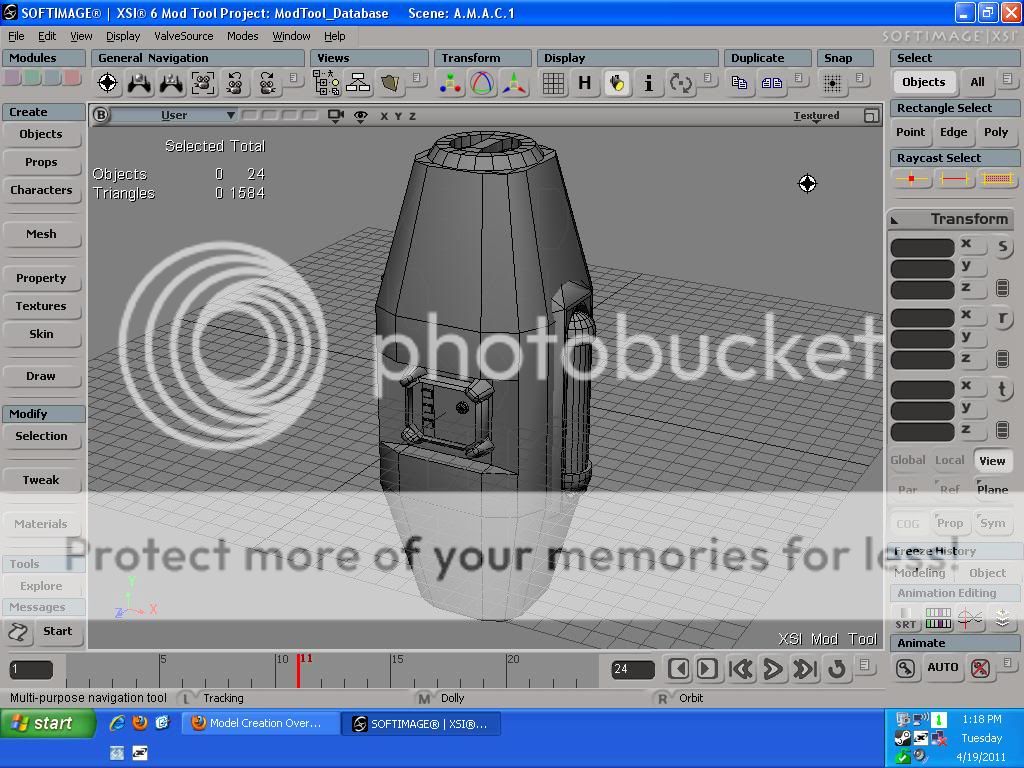This screenshot has width=1024, height=768.
Task: Enable AUTO key mode in Animate panel
Action: [x=942, y=668]
